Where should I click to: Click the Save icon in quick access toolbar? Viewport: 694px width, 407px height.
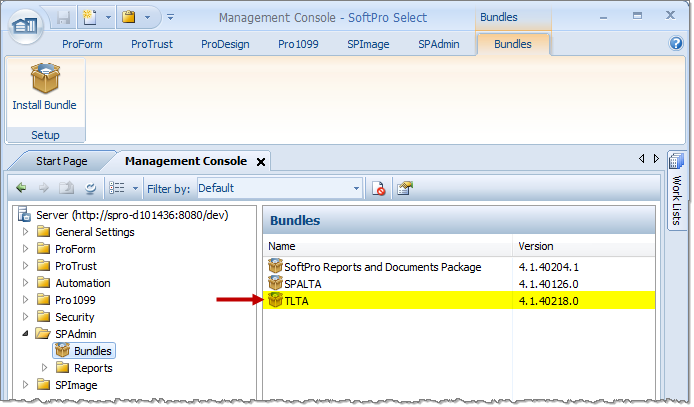[x=64, y=18]
